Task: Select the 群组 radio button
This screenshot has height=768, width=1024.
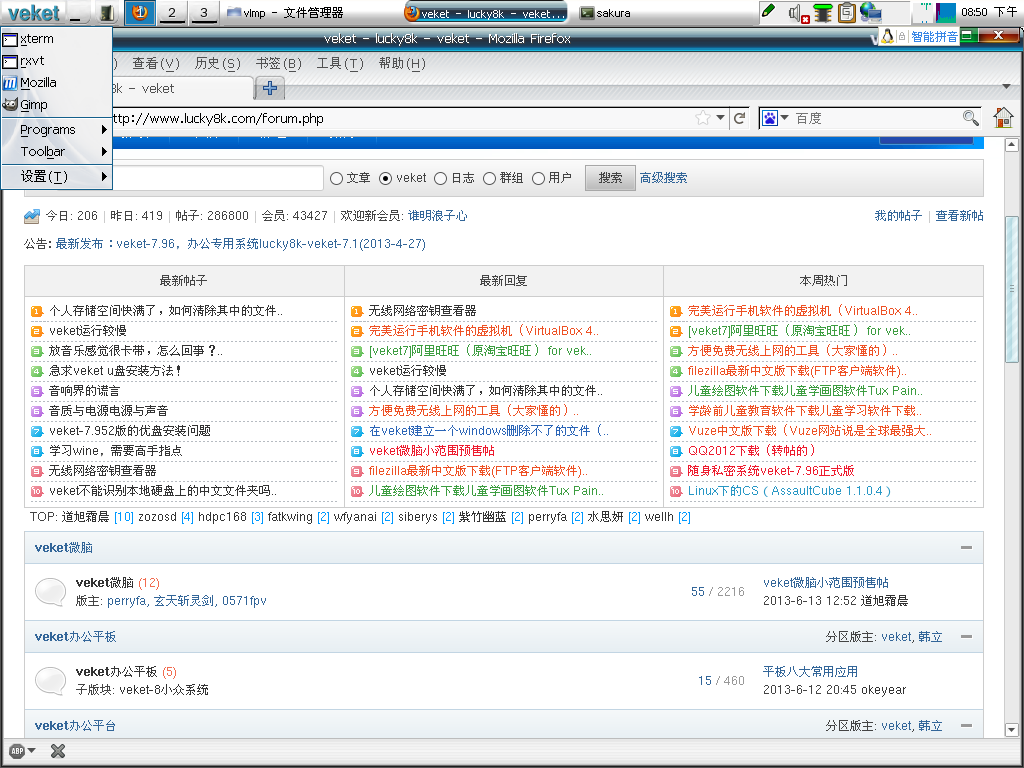Action: 489,178
